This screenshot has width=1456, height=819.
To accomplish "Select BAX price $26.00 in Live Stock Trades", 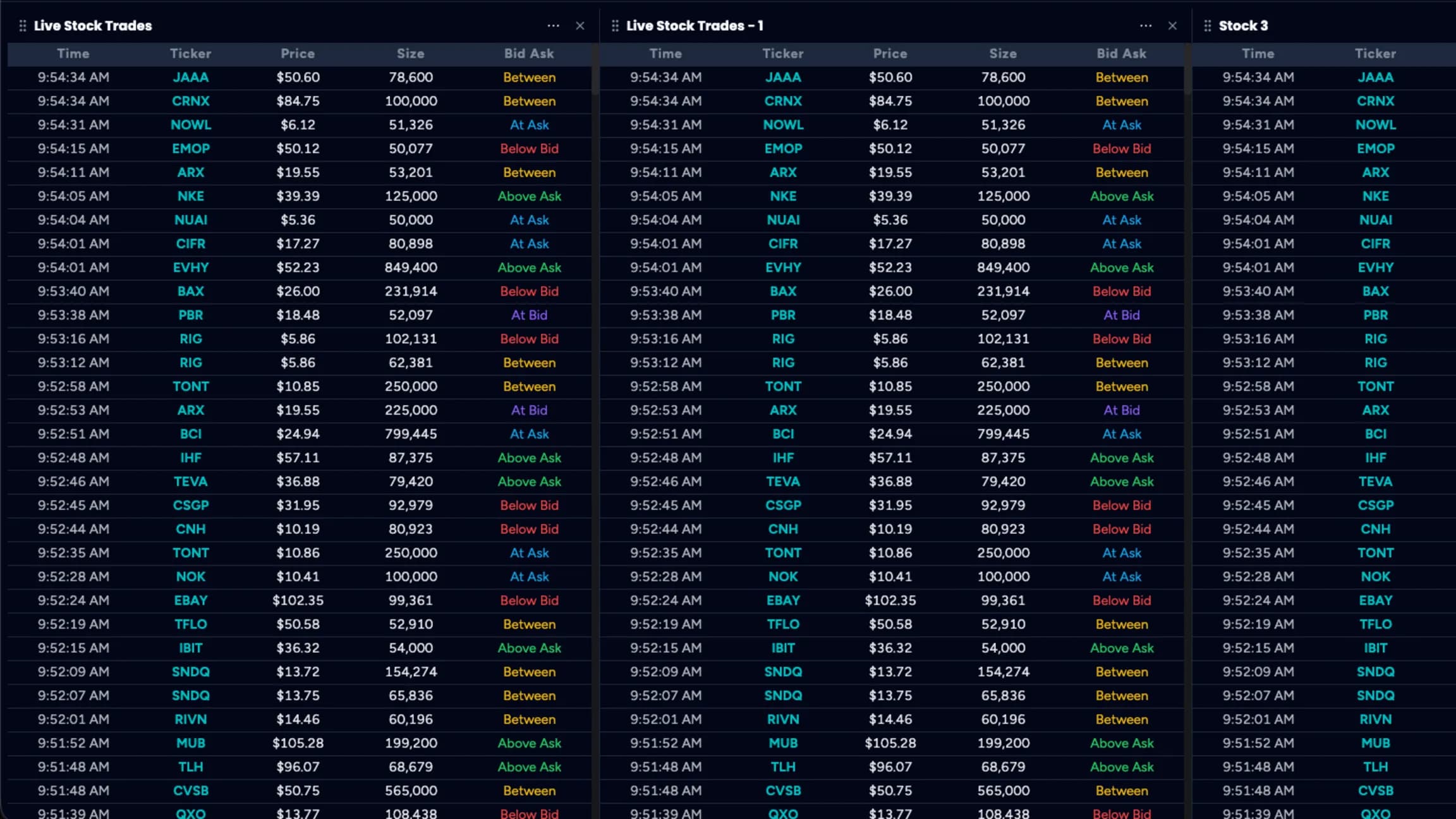I will (298, 291).
